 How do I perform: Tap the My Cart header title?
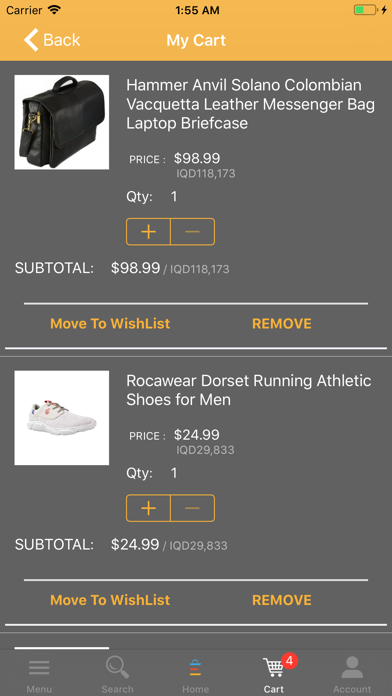[x=196, y=40]
